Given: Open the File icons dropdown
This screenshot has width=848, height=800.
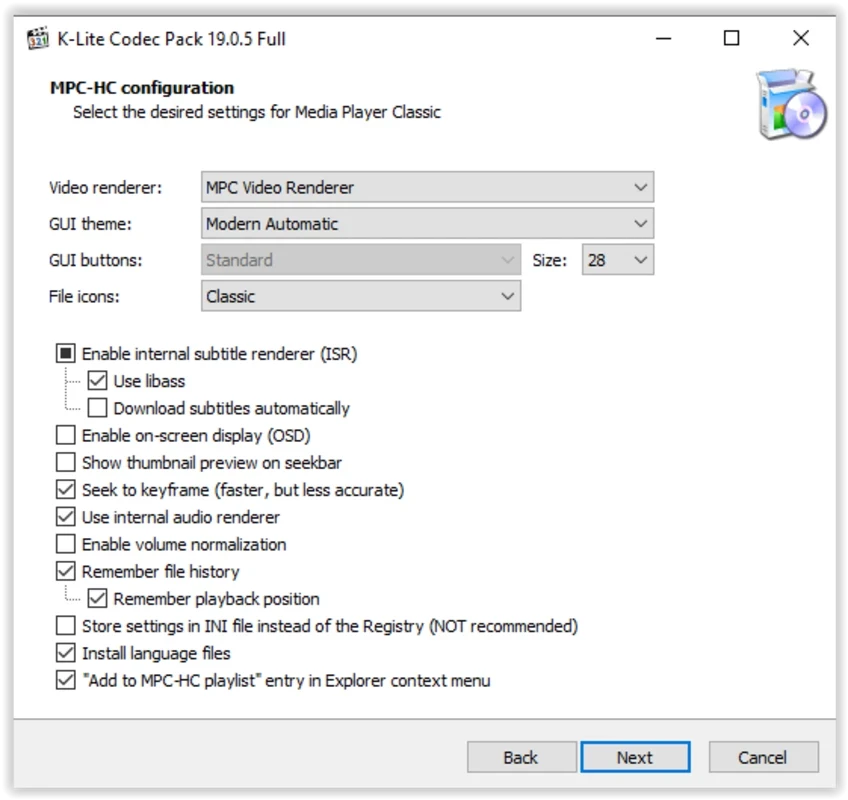Looking at the screenshot, I should point(360,296).
